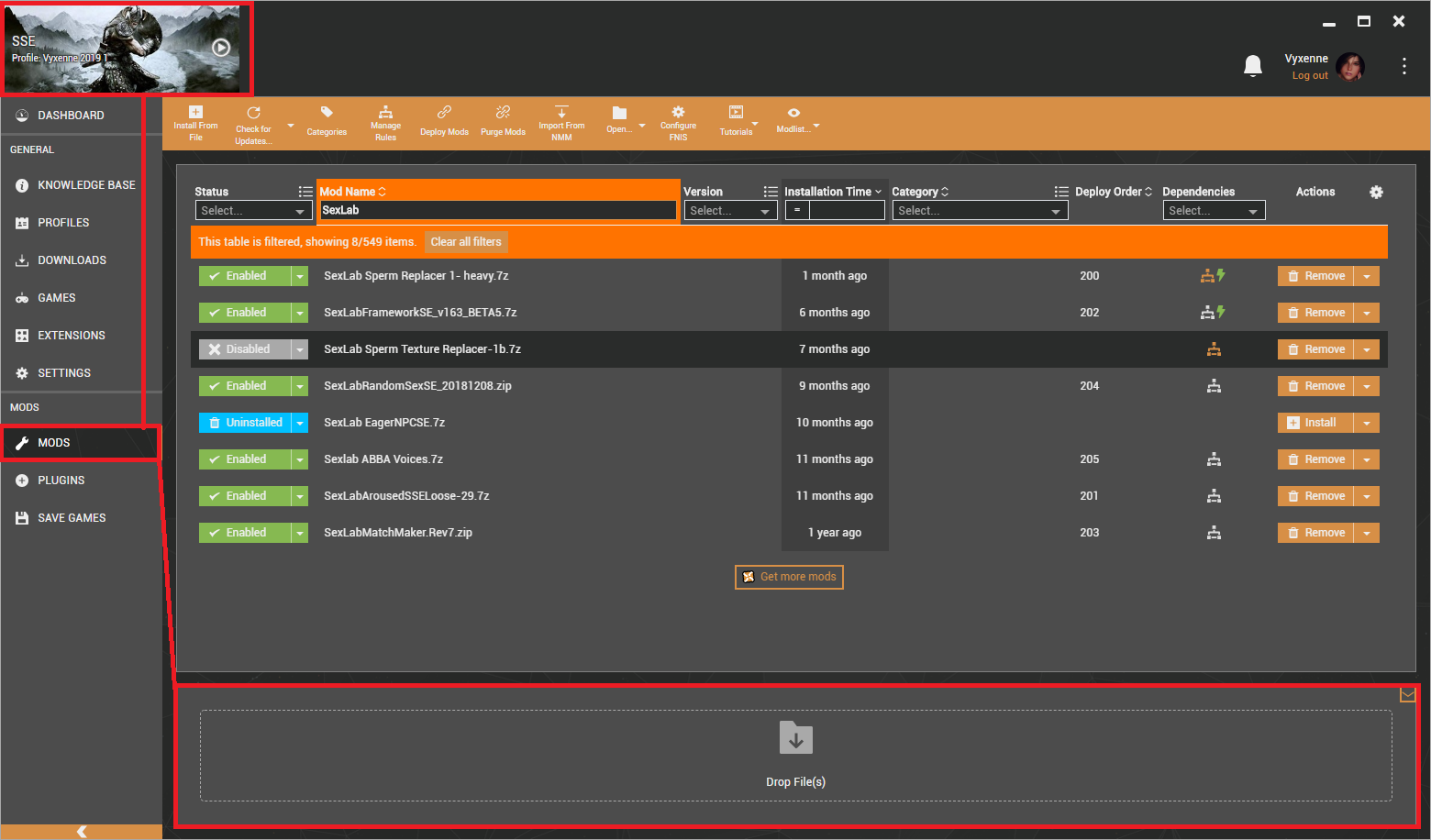The width and height of the screenshot is (1431, 840).
Task: Open the notifications bell
Action: (x=1252, y=66)
